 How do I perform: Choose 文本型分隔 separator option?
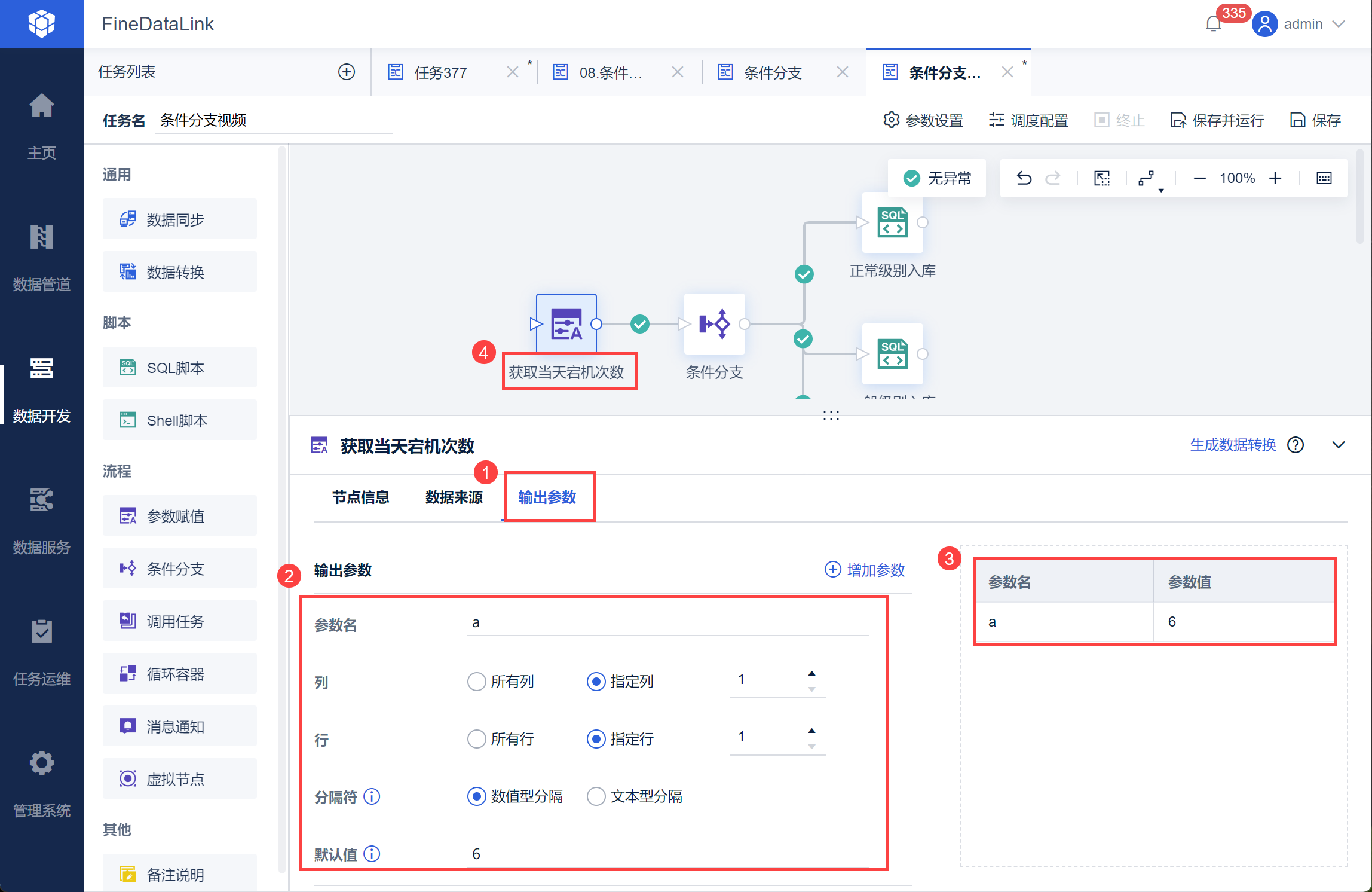pyautogui.click(x=596, y=796)
